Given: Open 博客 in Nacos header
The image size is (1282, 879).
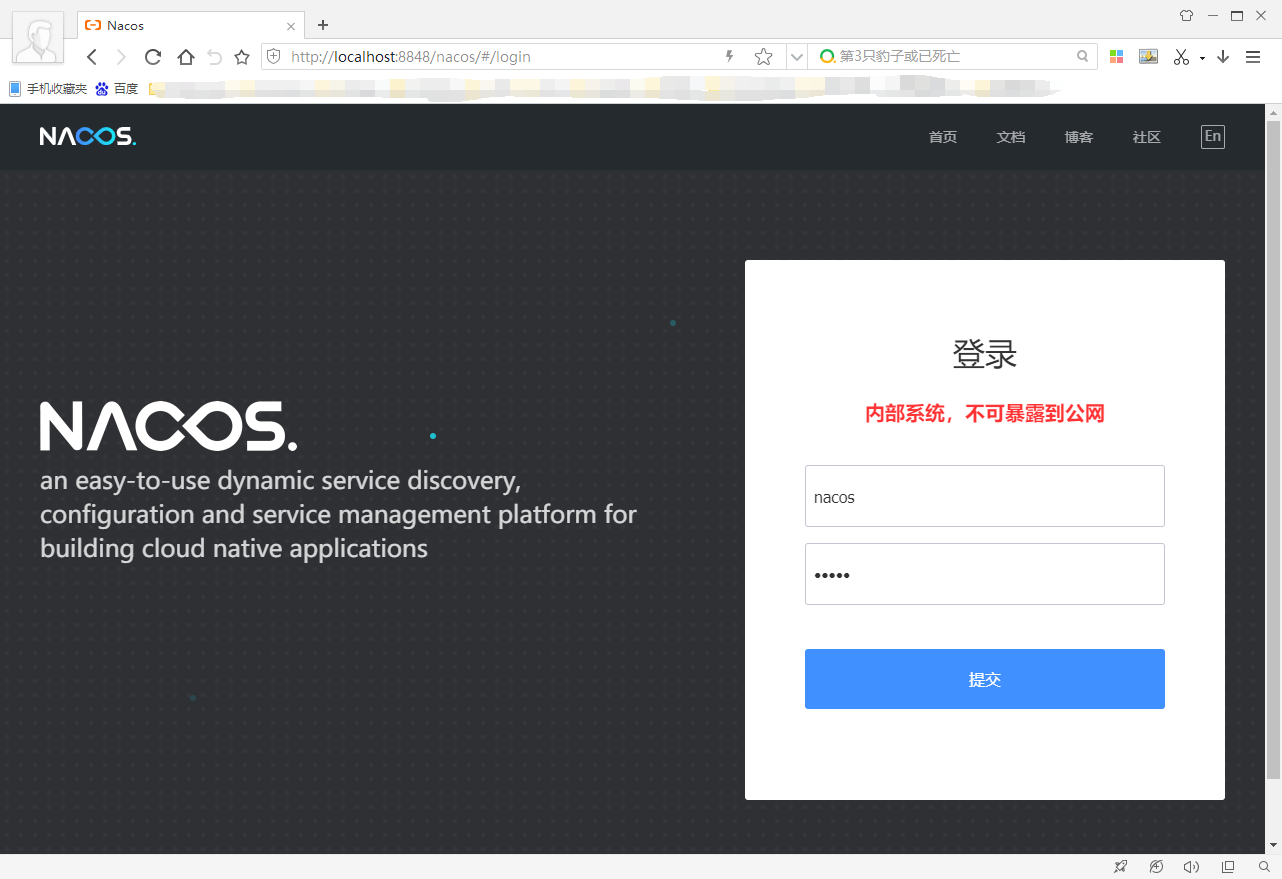Looking at the screenshot, I should click(x=1079, y=137).
